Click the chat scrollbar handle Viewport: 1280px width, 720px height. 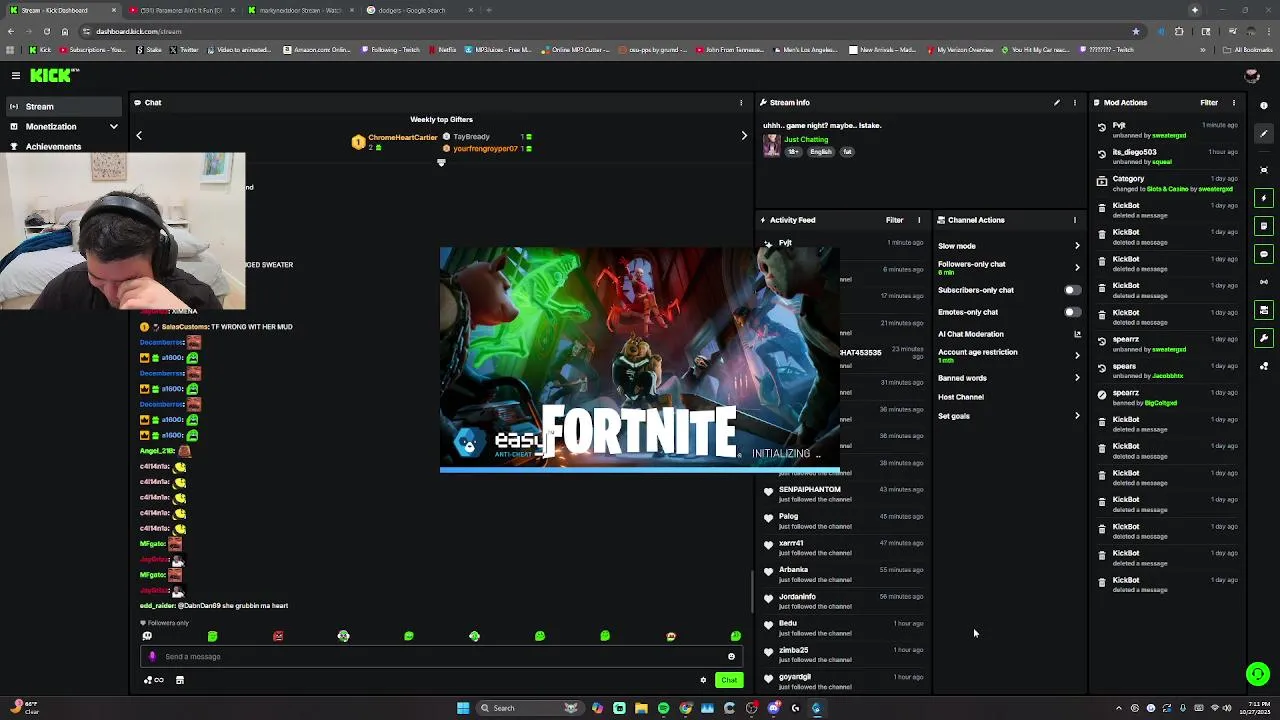[752, 592]
